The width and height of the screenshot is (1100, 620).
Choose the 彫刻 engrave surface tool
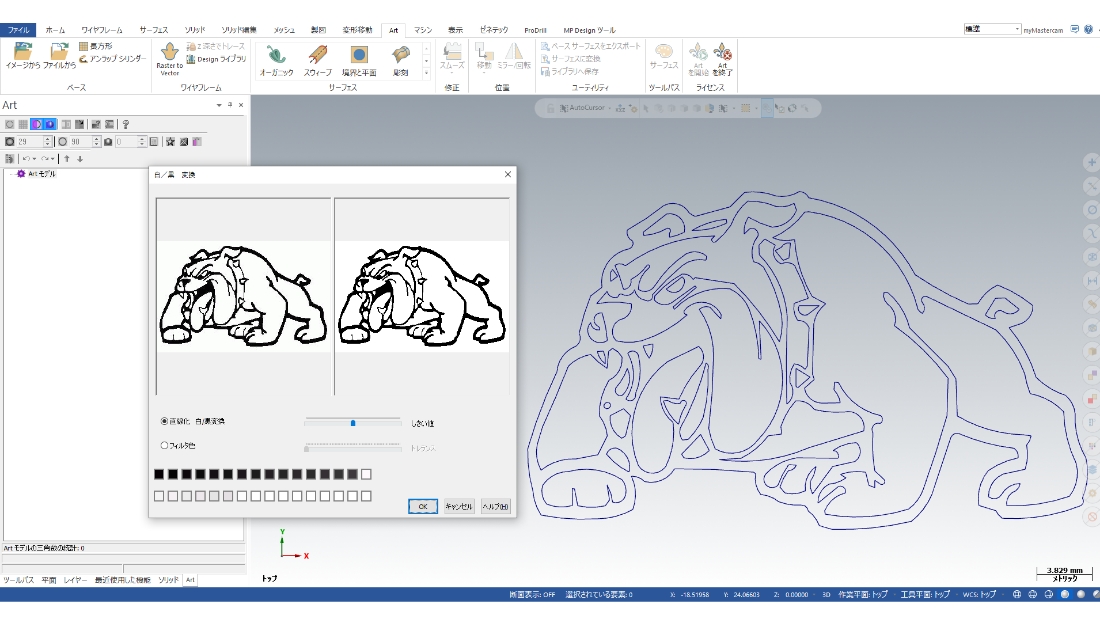pyautogui.click(x=401, y=60)
